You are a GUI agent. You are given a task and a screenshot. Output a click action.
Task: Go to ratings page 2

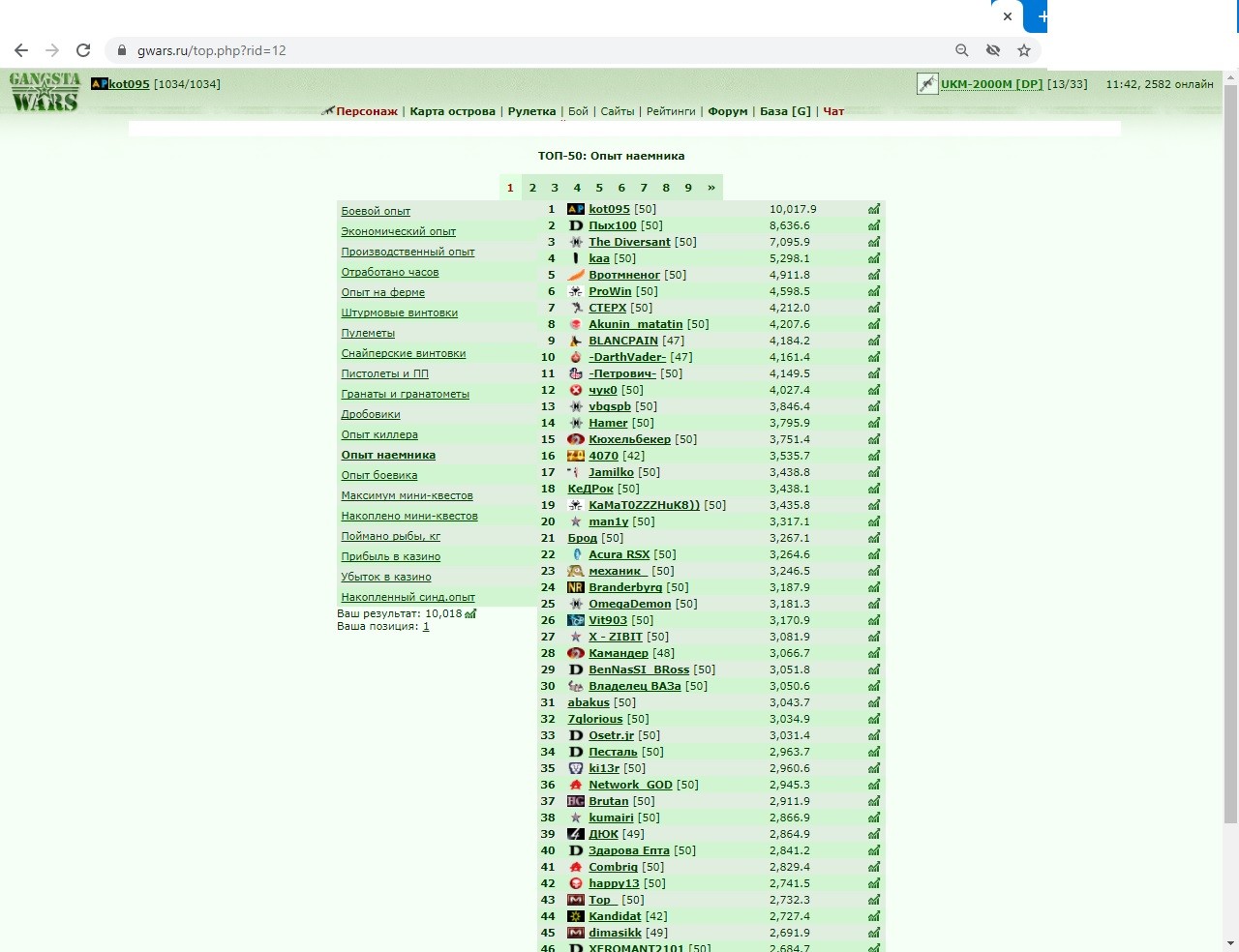[532, 188]
